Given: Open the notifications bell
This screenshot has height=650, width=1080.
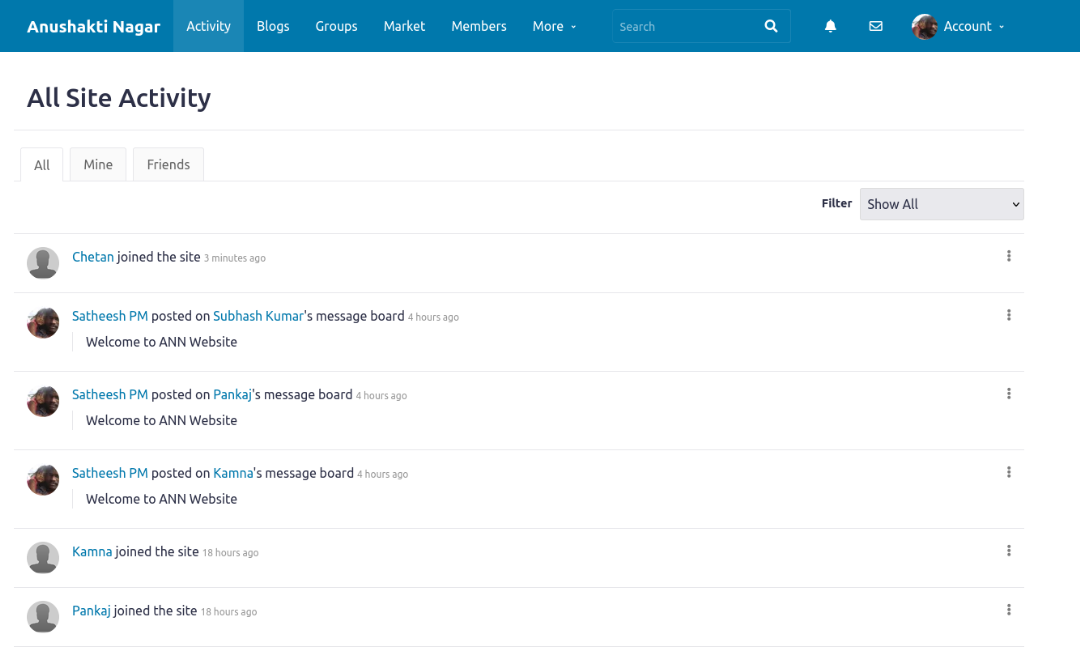Looking at the screenshot, I should 830,26.
